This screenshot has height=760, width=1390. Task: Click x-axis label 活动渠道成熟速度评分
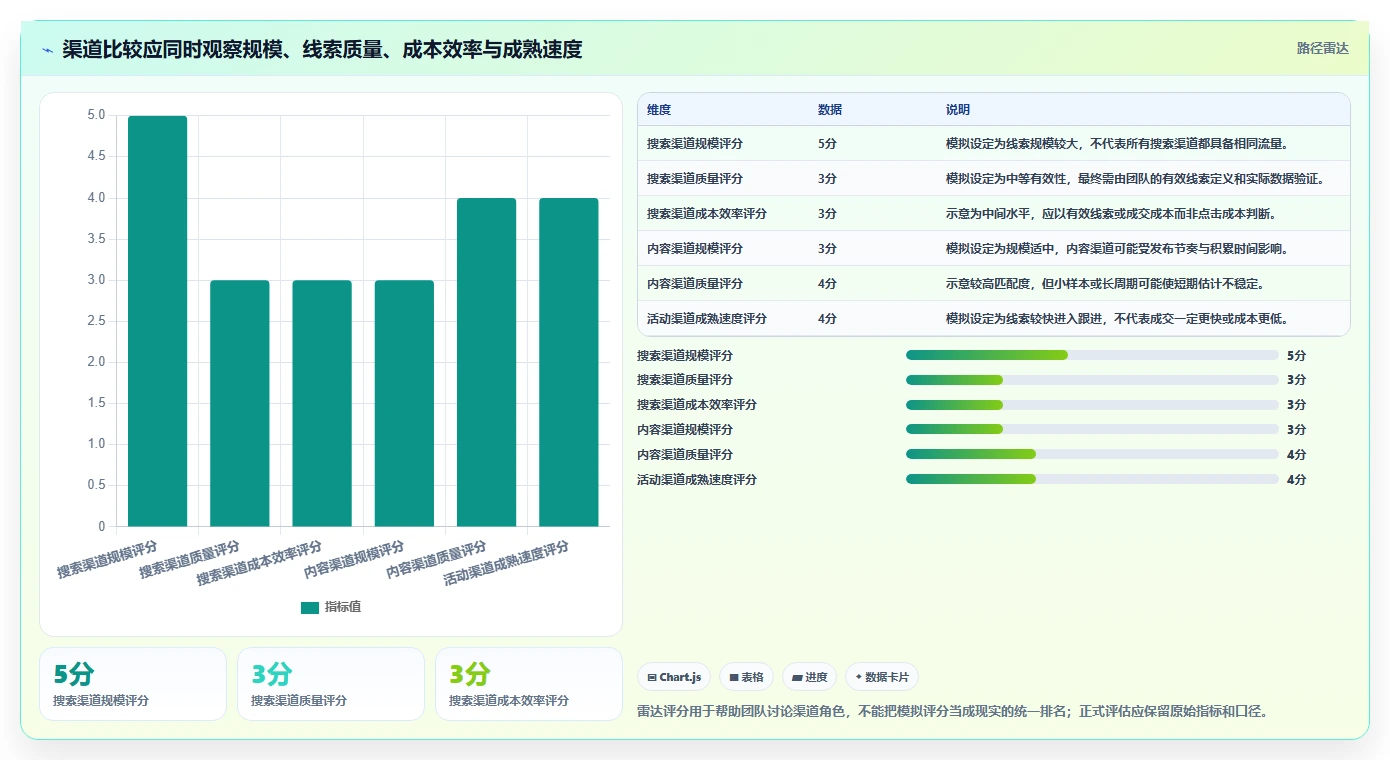point(506,563)
